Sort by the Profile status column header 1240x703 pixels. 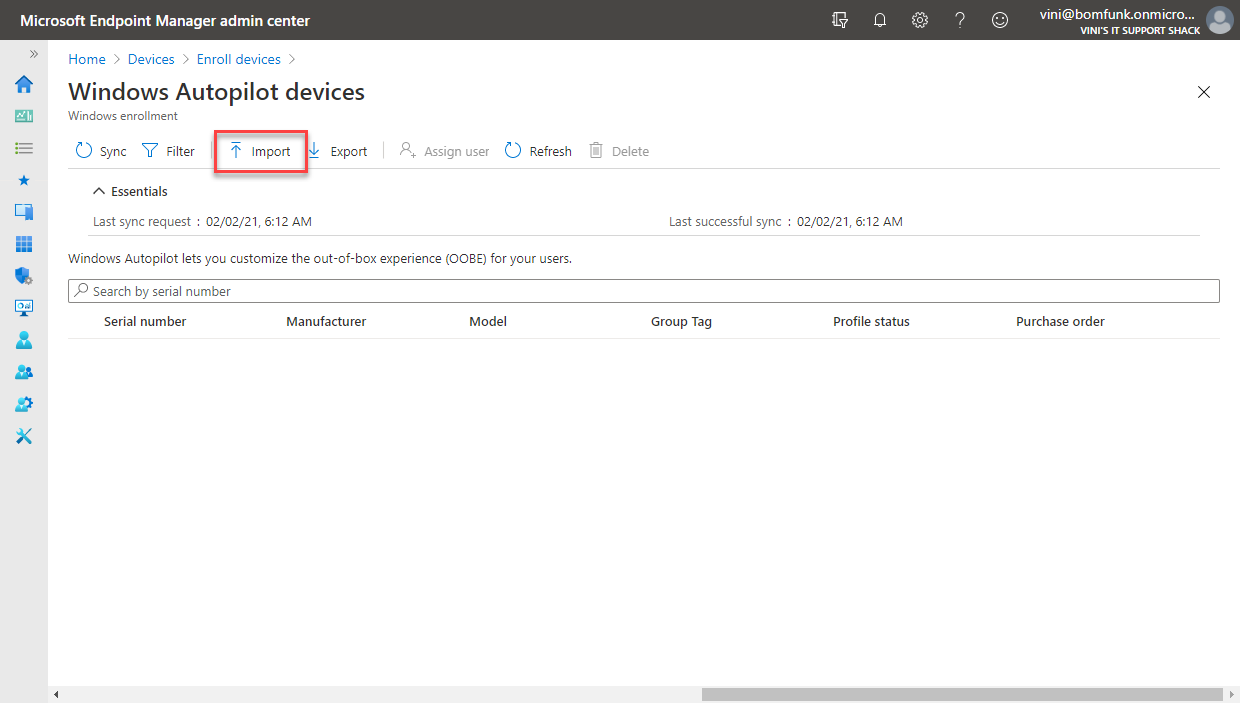[x=871, y=321]
